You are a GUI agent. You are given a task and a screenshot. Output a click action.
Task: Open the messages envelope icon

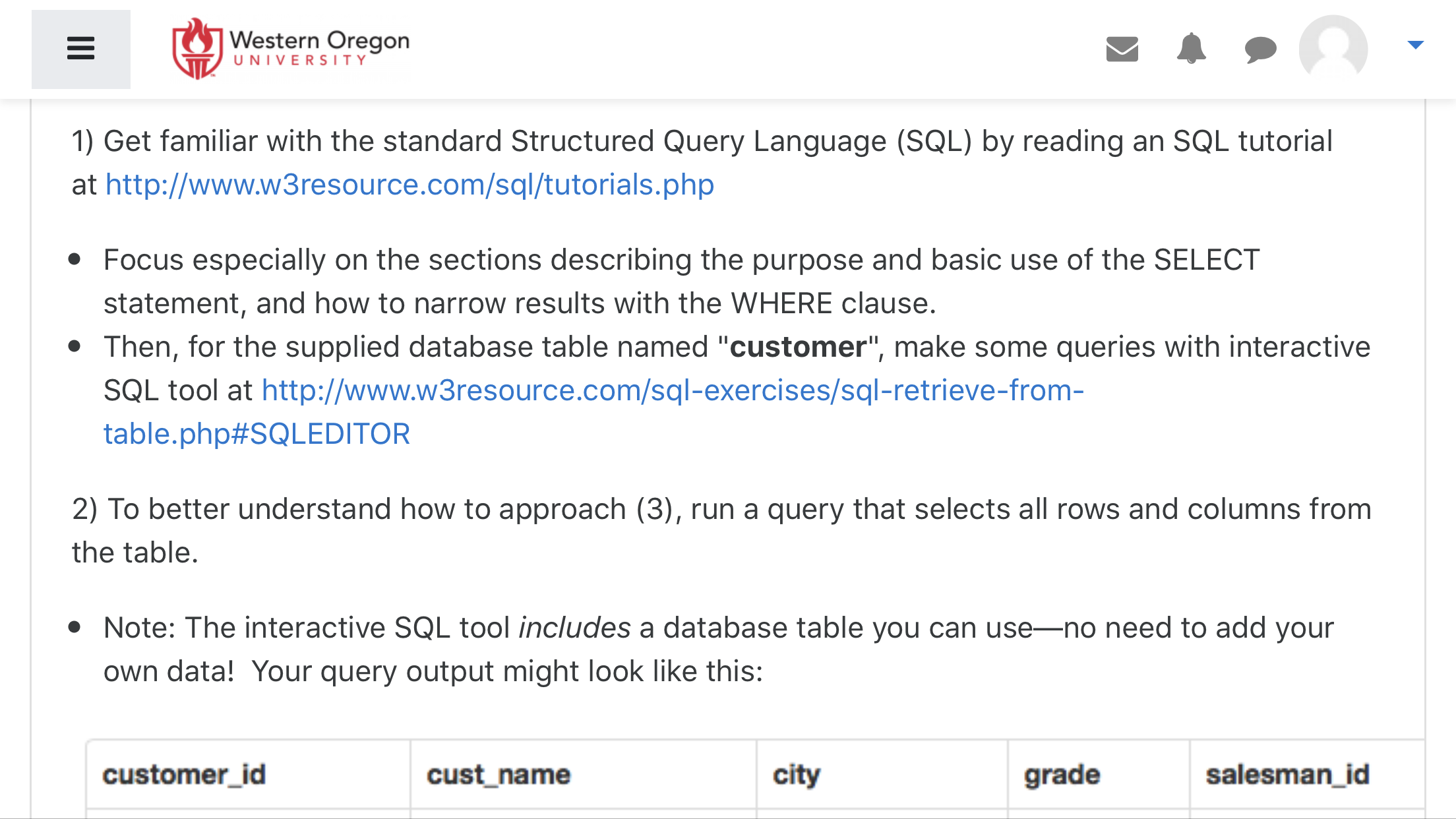[1122, 49]
